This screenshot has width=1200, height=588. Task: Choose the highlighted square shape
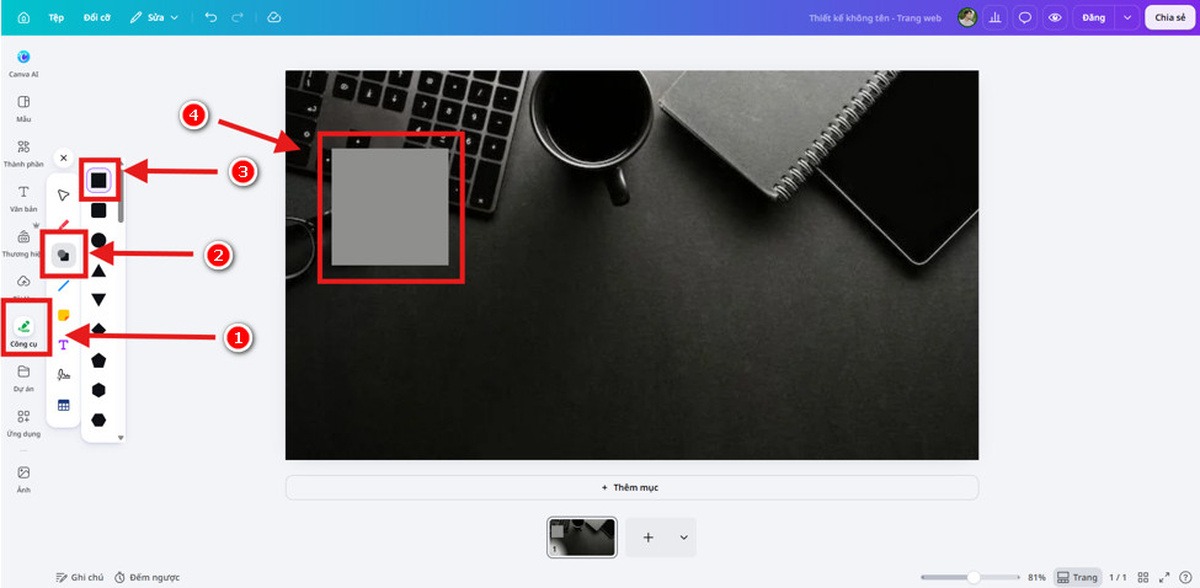coord(98,180)
